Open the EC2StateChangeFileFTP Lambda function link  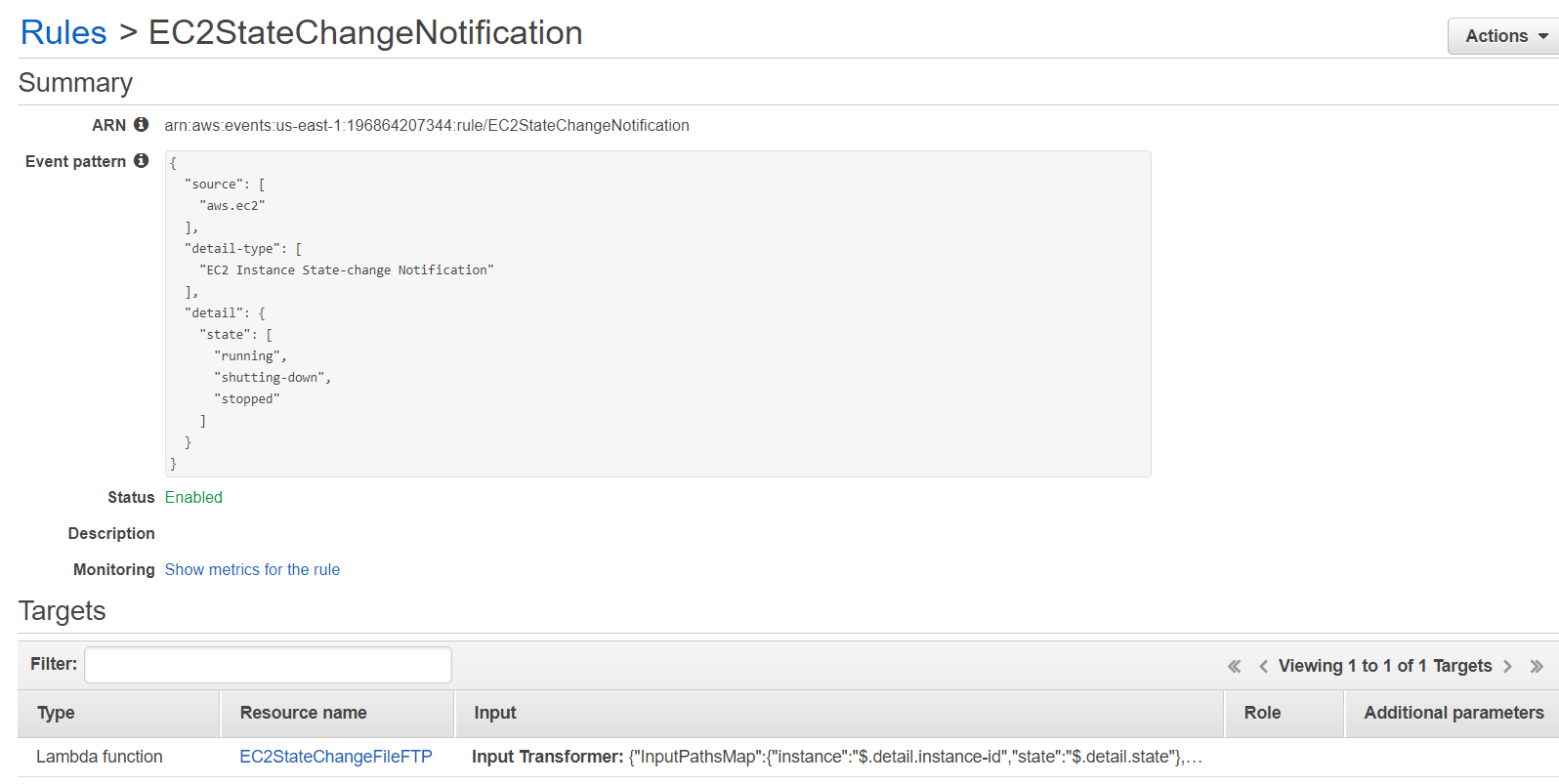[x=336, y=756]
